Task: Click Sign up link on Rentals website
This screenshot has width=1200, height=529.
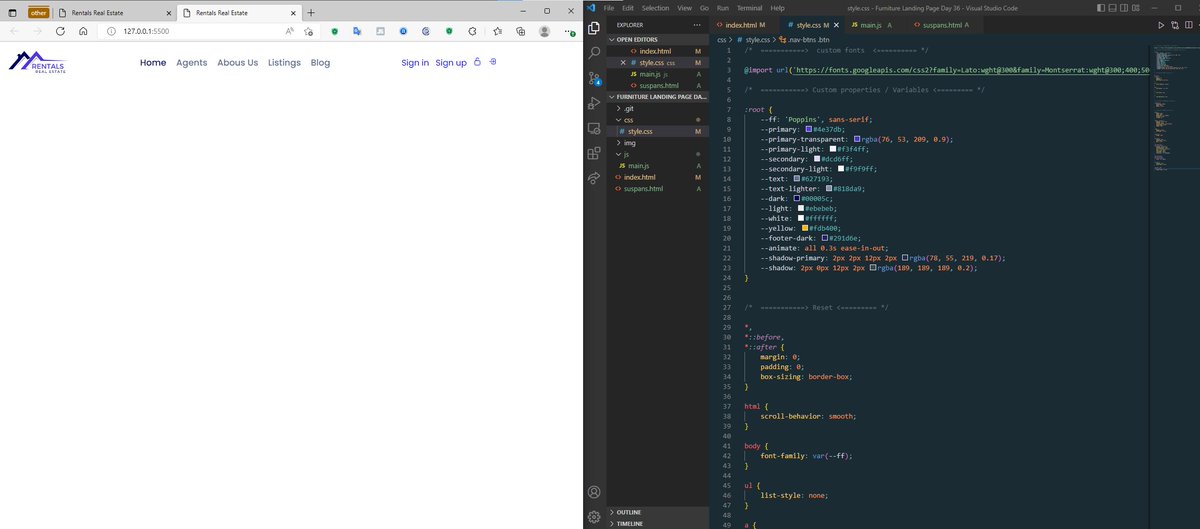Action: click(x=451, y=63)
